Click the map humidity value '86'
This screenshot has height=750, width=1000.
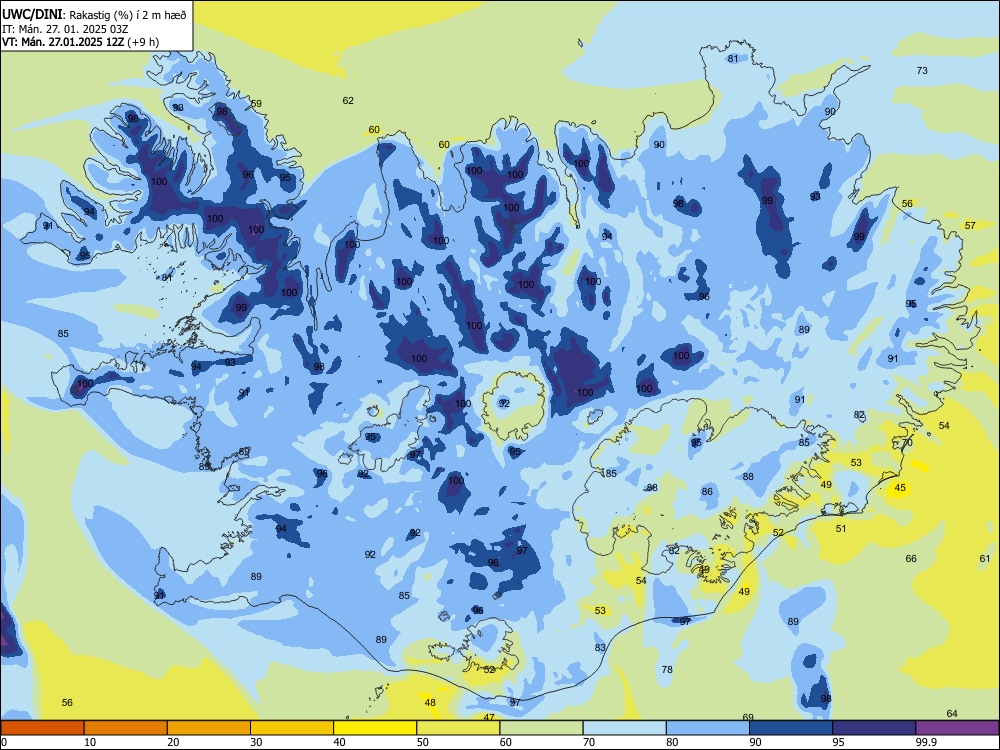[707, 492]
